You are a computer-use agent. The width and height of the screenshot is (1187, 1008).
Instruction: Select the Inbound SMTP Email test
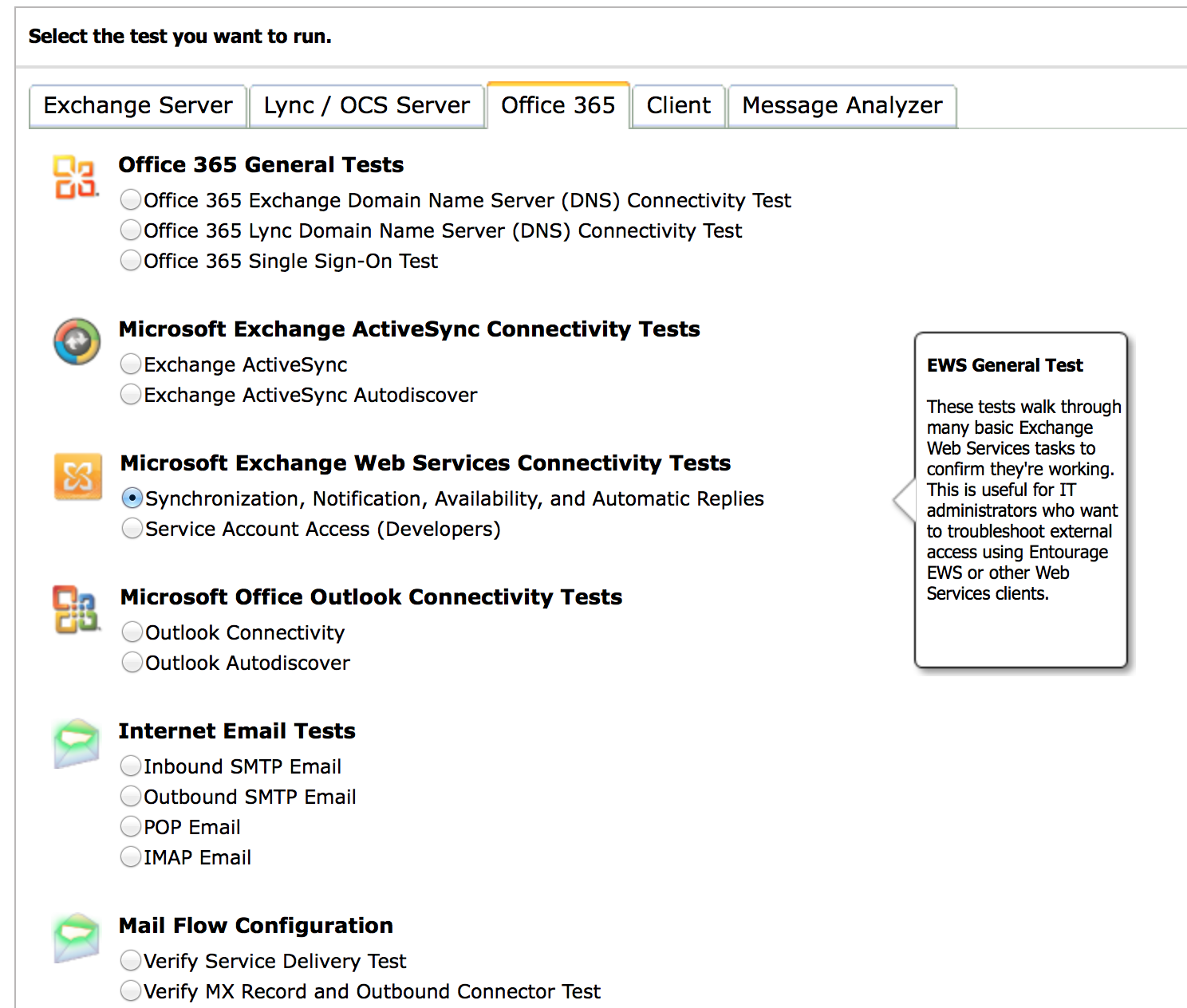tap(131, 766)
